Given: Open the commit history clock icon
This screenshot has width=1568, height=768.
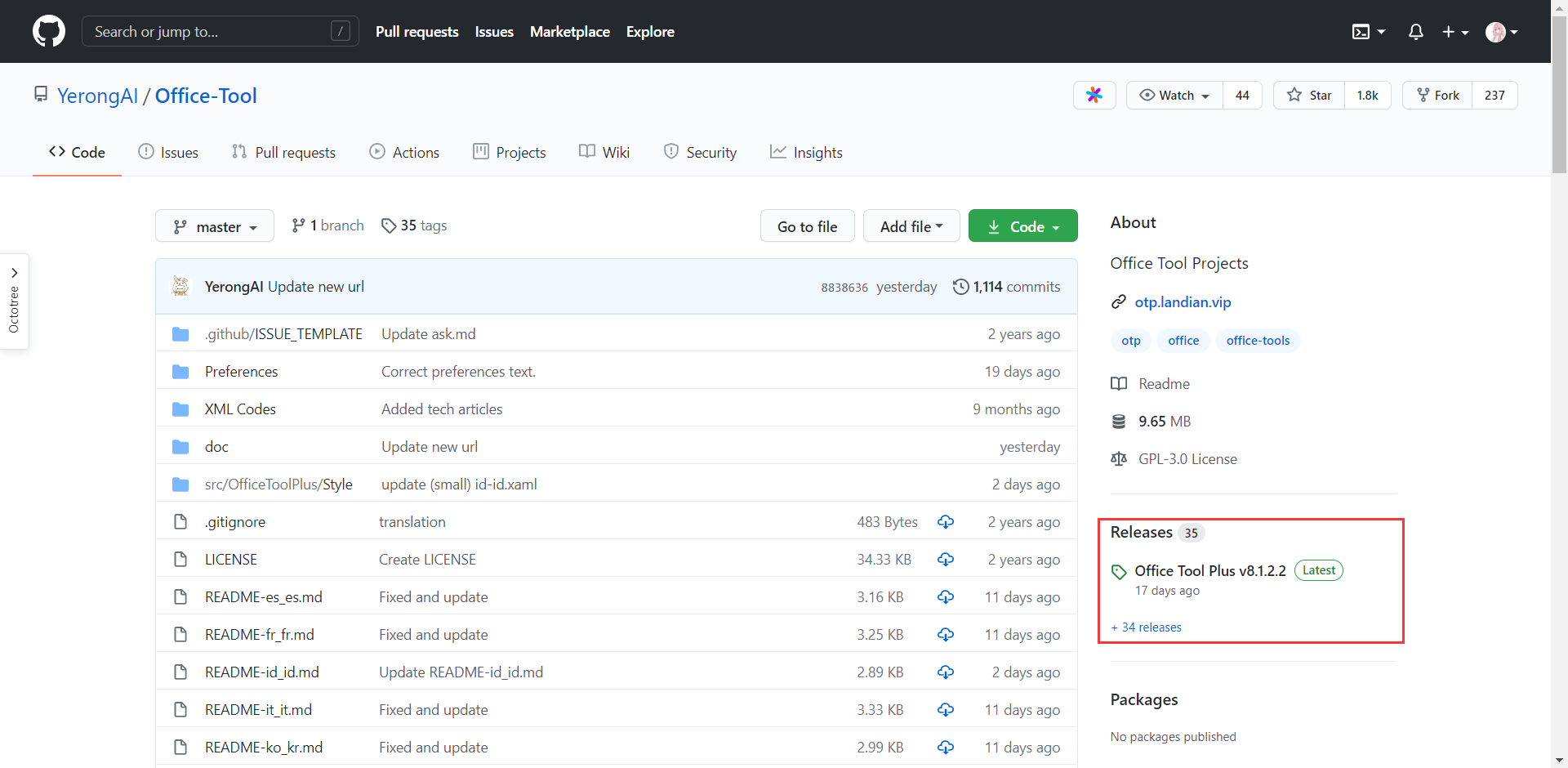Looking at the screenshot, I should coord(960,287).
